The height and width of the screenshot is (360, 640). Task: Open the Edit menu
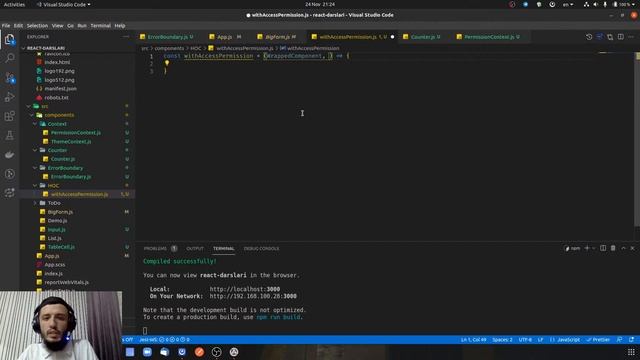(18, 25)
